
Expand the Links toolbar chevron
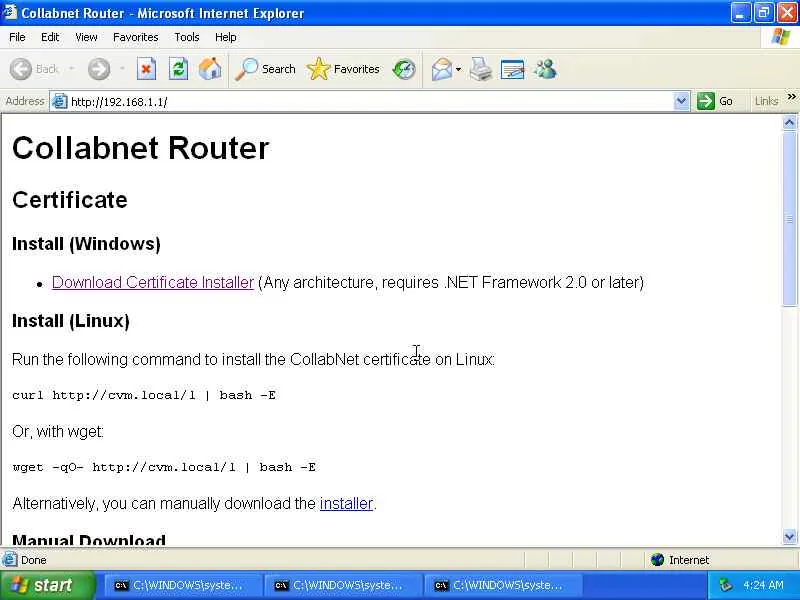click(791, 96)
